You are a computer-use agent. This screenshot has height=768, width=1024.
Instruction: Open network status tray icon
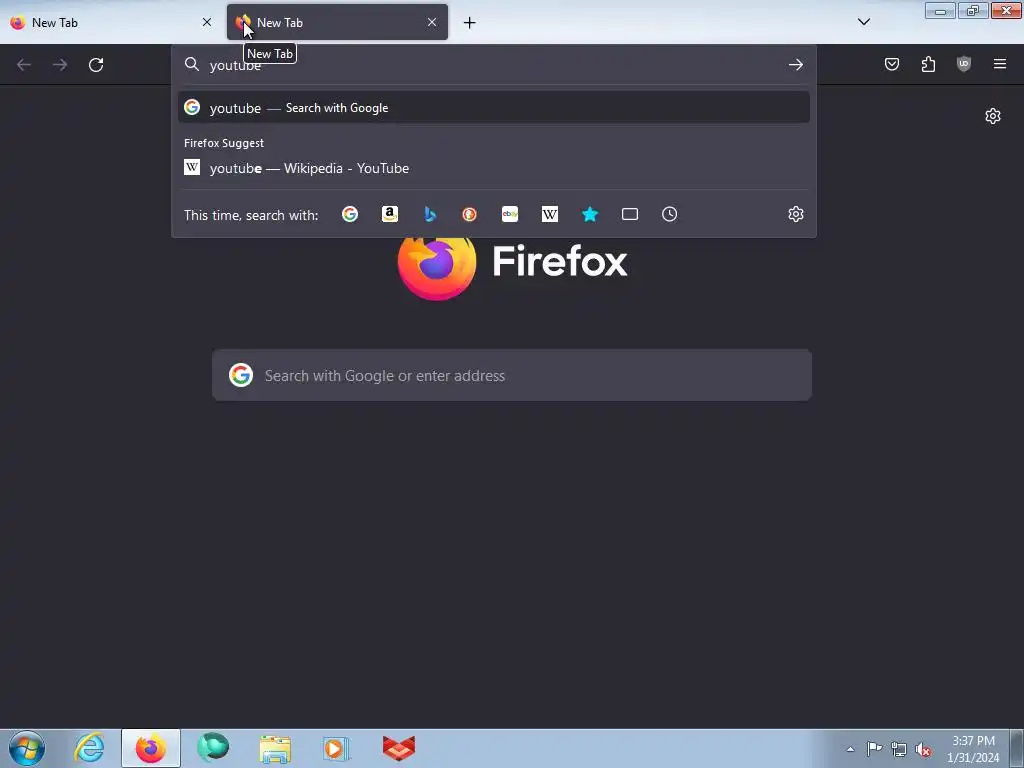[x=899, y=749]
